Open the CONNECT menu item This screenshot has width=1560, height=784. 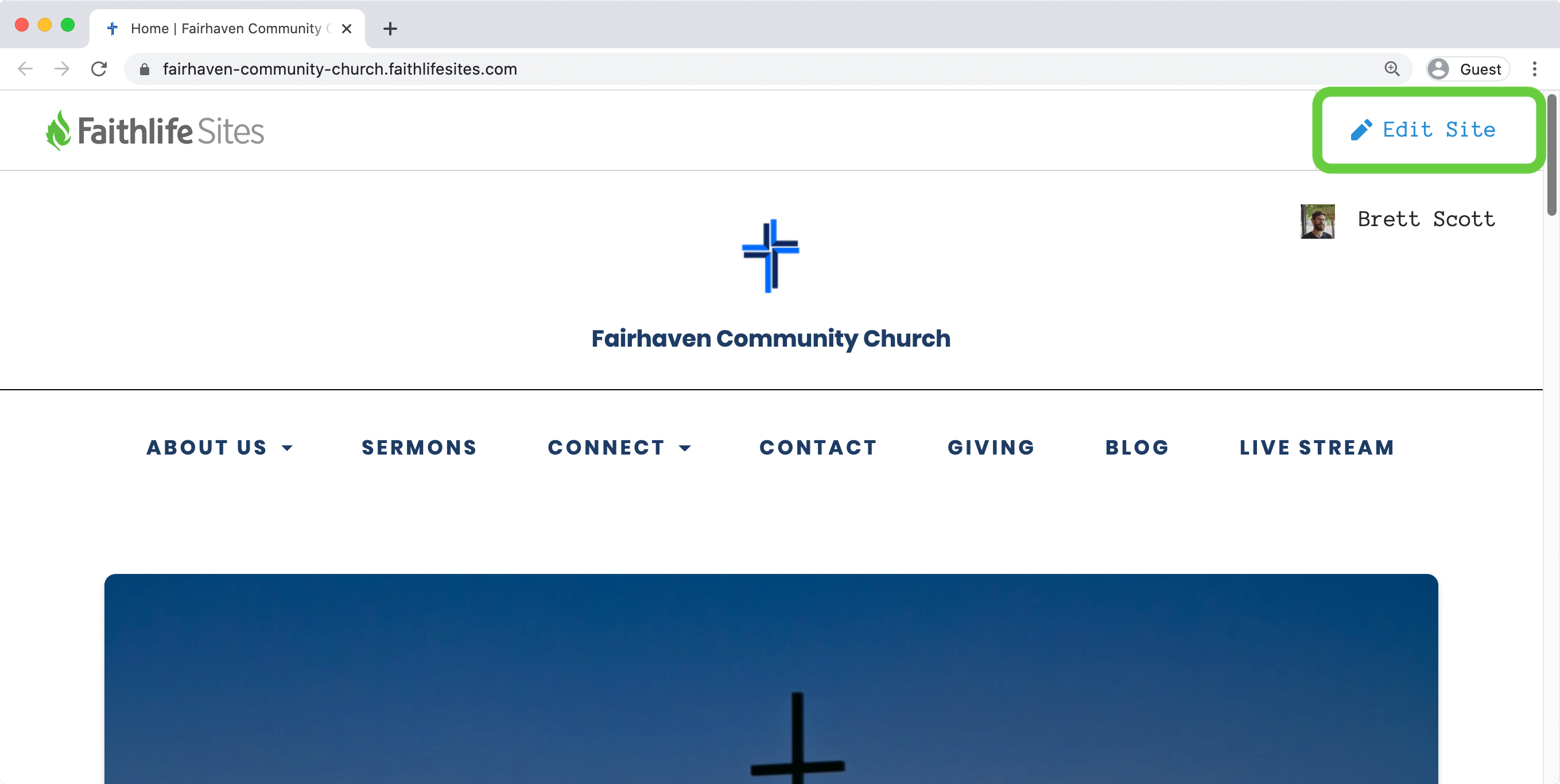(x=606, y=448)
